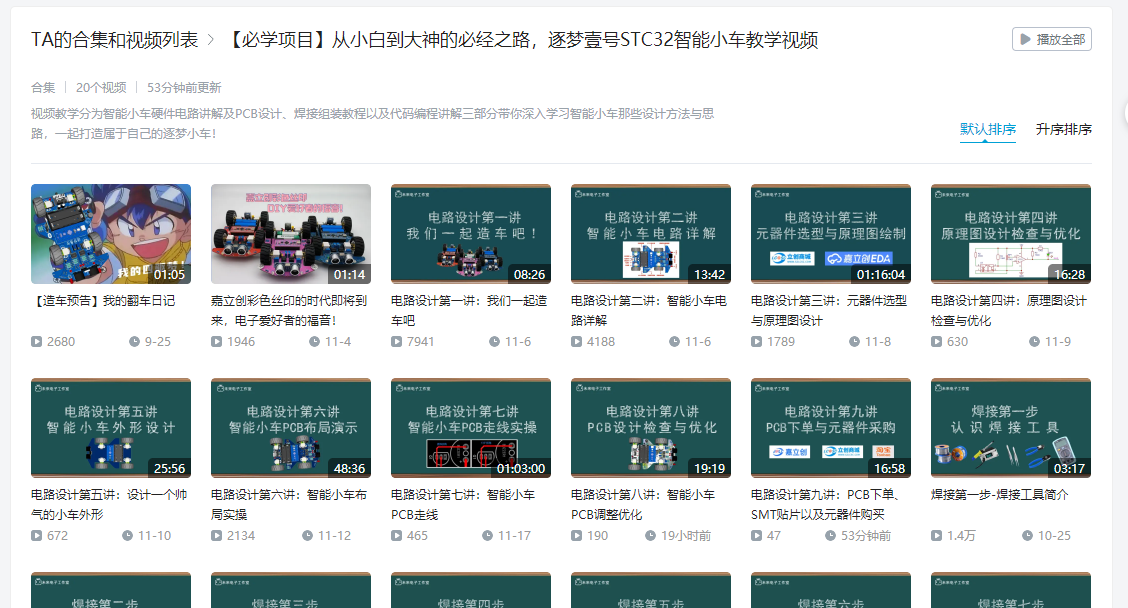
Task: Click clock icon beside date 11-9
Action: point(1034,342)
